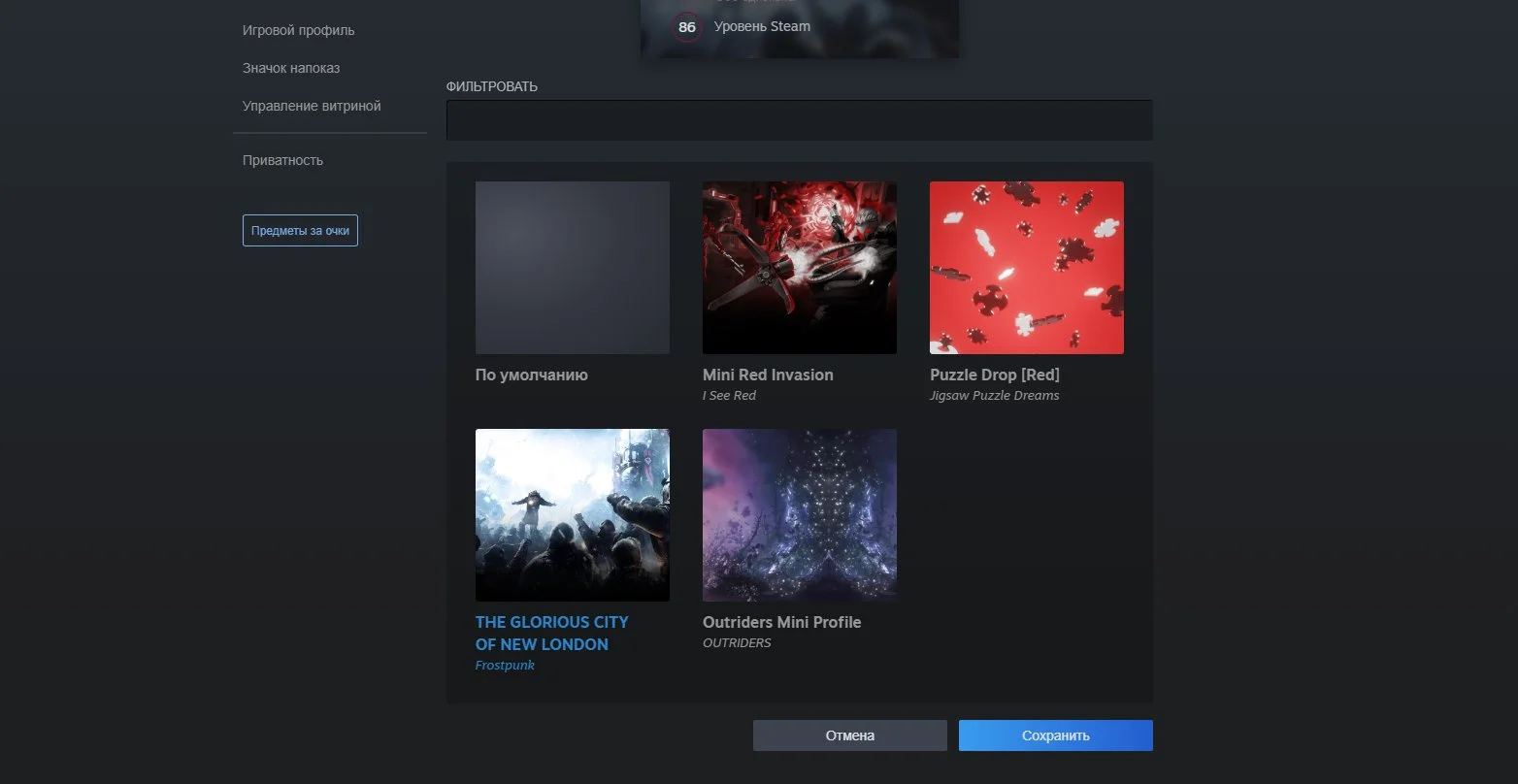Focus the Фильтровать text field

pyautogui.click(x=799, y=120)
